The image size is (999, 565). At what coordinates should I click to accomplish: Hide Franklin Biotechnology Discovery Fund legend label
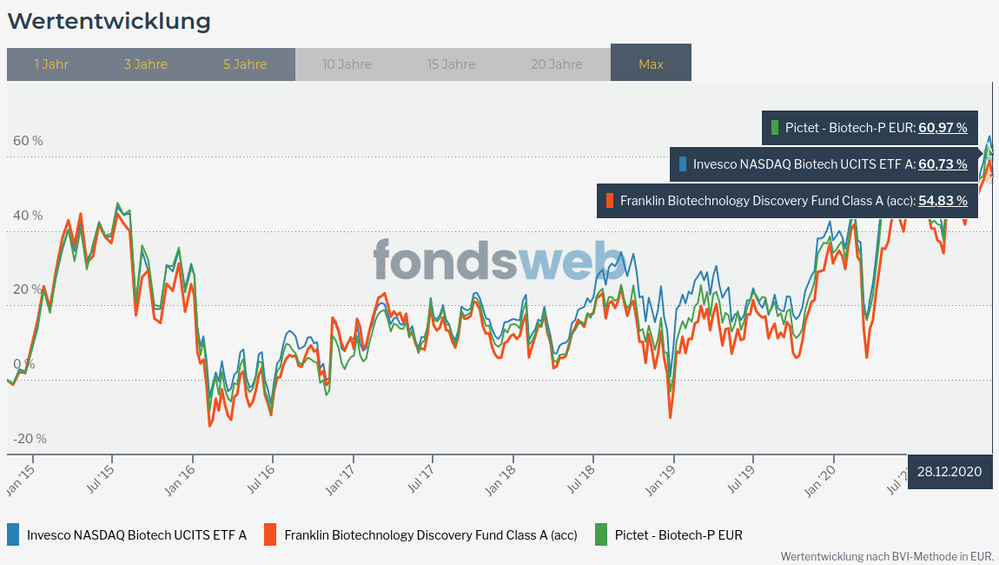coord(431,534)
